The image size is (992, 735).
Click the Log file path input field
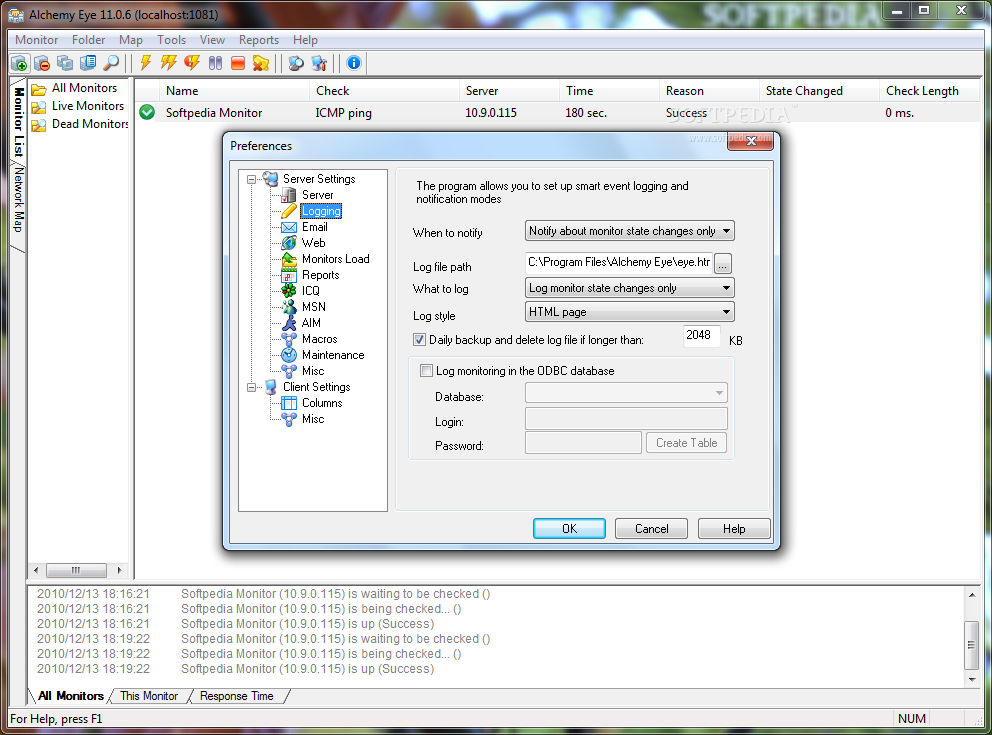619,262
